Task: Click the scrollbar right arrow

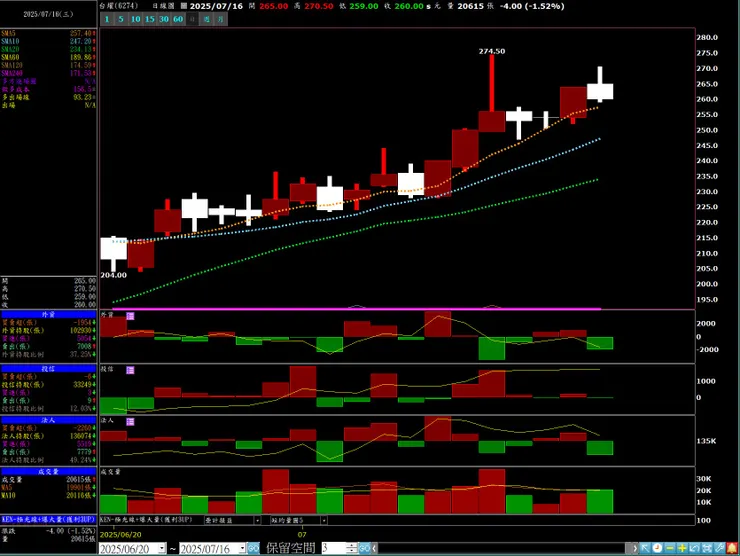Action: tap(634, 548)
